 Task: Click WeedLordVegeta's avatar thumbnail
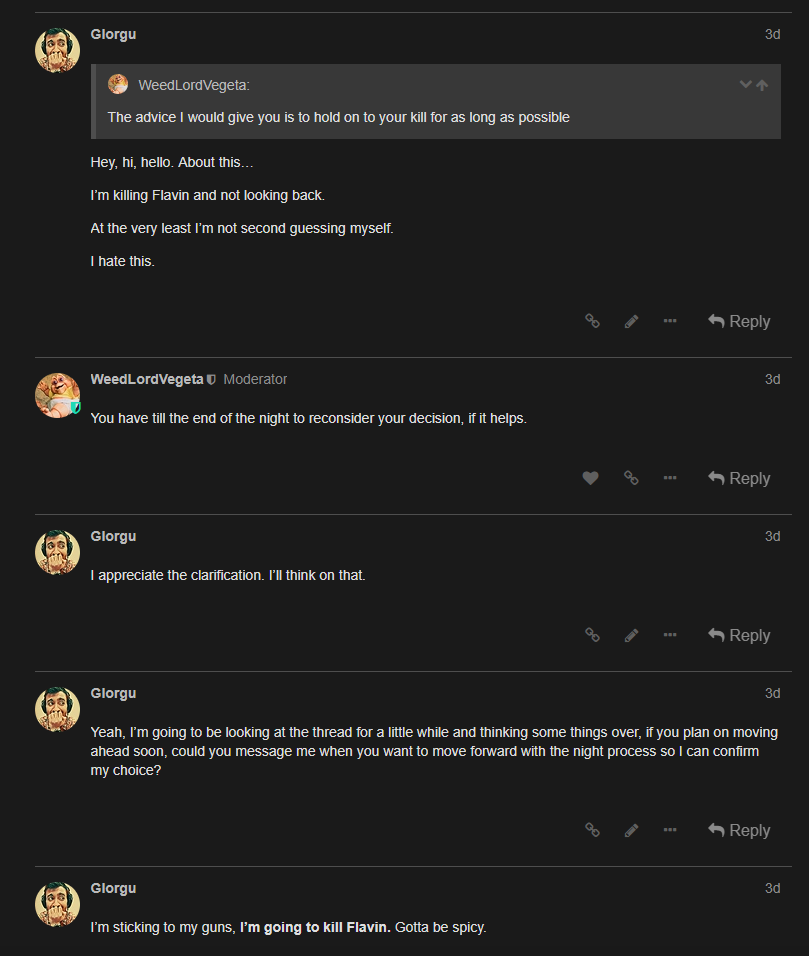coord(57,394)
